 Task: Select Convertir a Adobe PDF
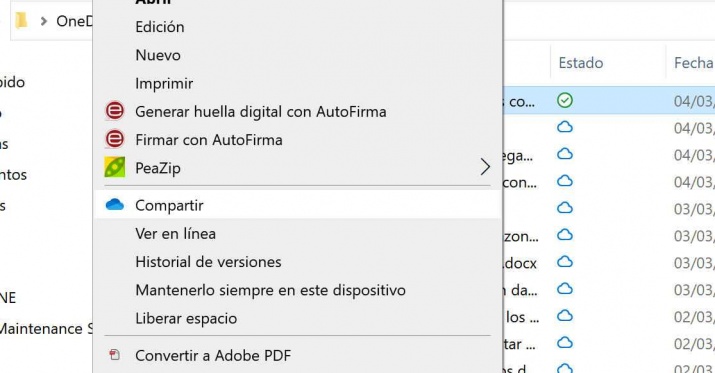tap(213, 356)
